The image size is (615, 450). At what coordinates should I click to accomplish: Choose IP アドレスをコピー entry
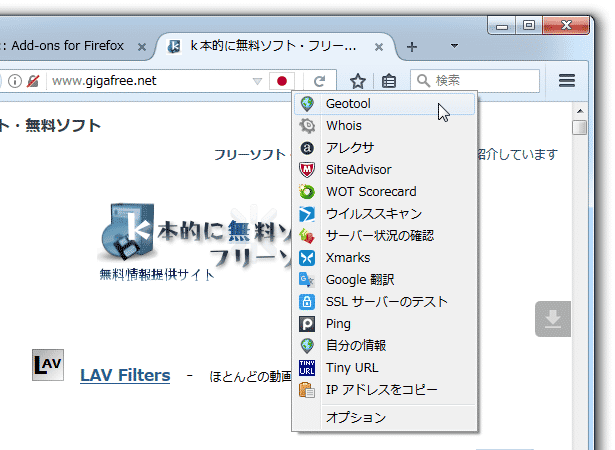[384, 390]
